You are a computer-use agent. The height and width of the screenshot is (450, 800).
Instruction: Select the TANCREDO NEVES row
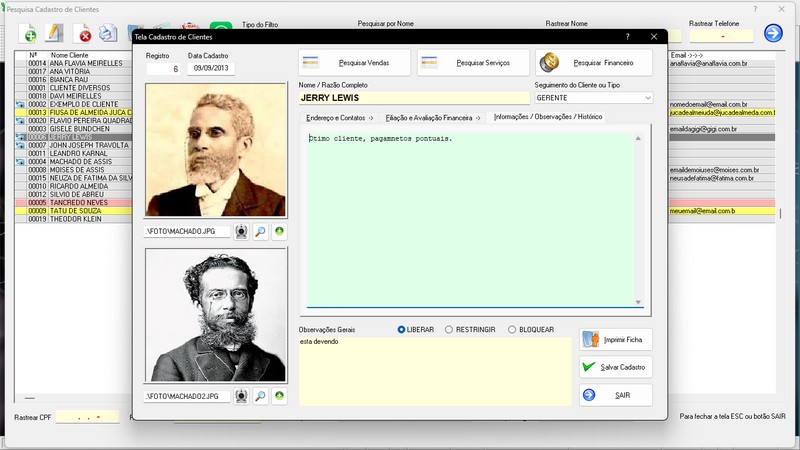(x=74, y=203)
